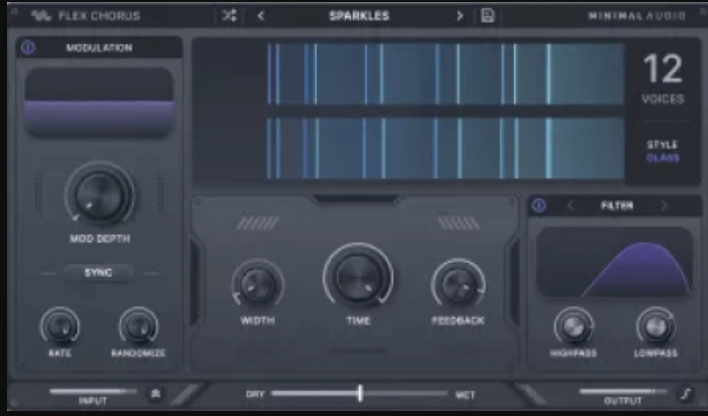This screenshot has width=708, height=416.
Task: Go to the next preset arrow
Action: coord(460,16)
